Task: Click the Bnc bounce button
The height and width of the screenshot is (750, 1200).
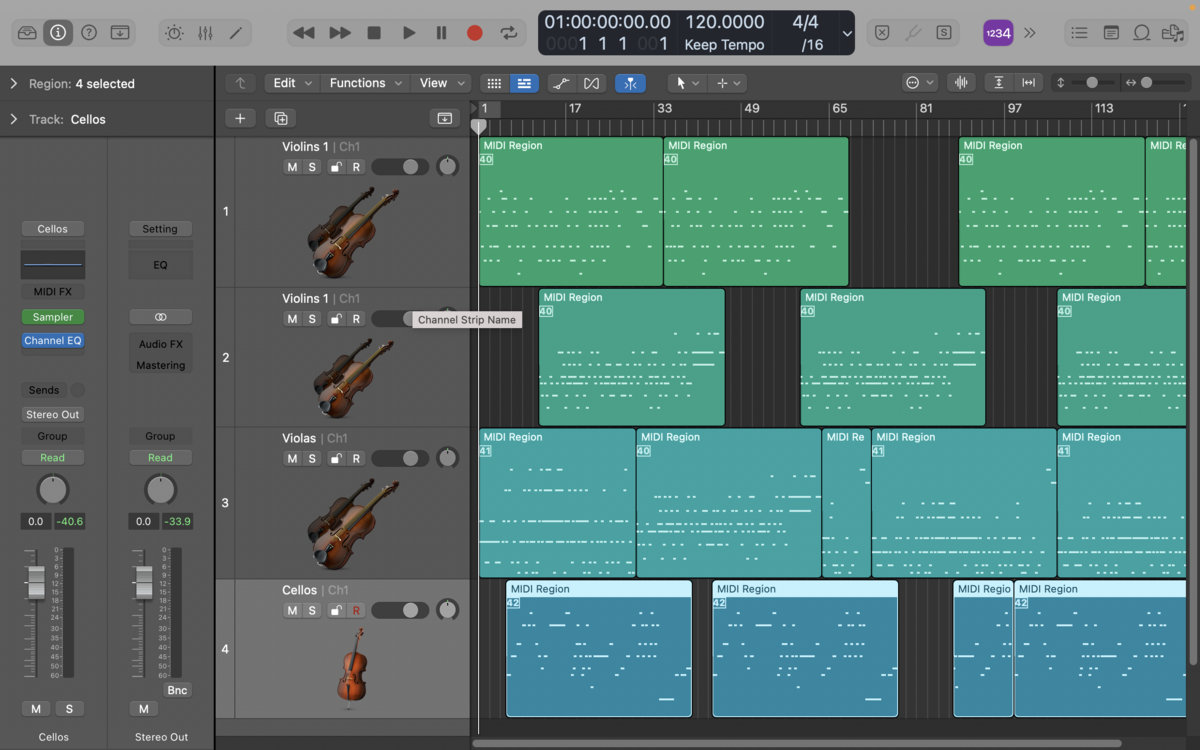Action: (x=177, y=690)
